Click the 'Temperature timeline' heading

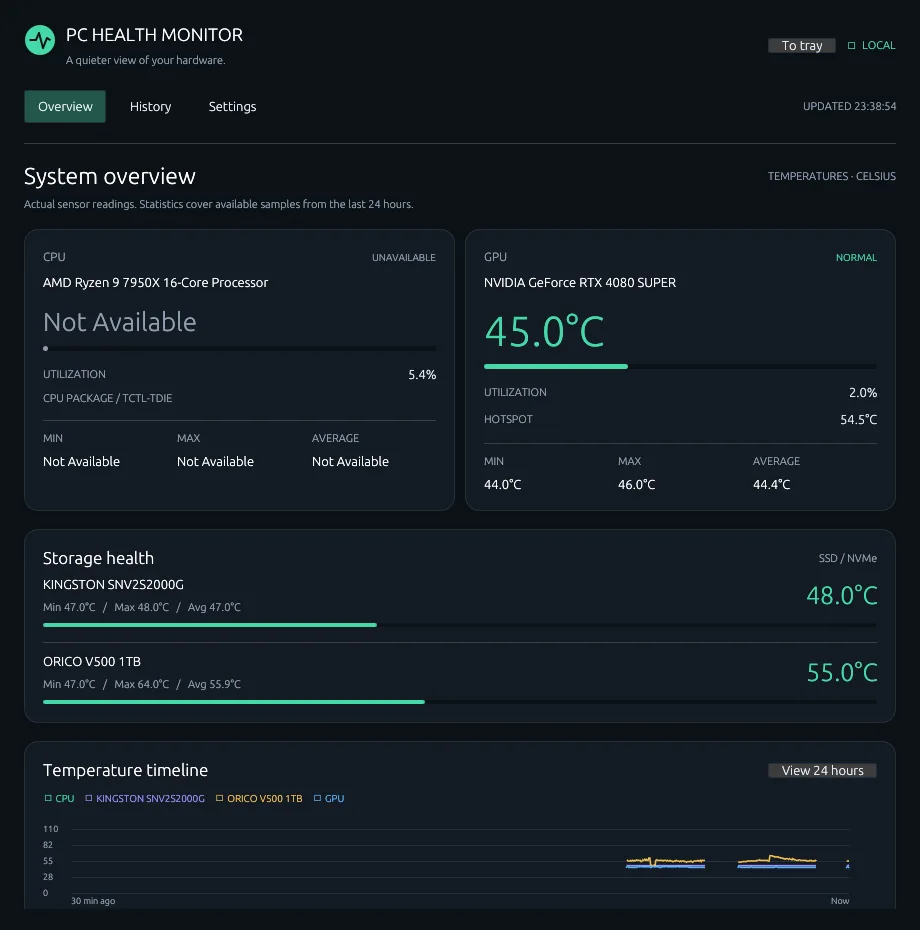[126, 770]
